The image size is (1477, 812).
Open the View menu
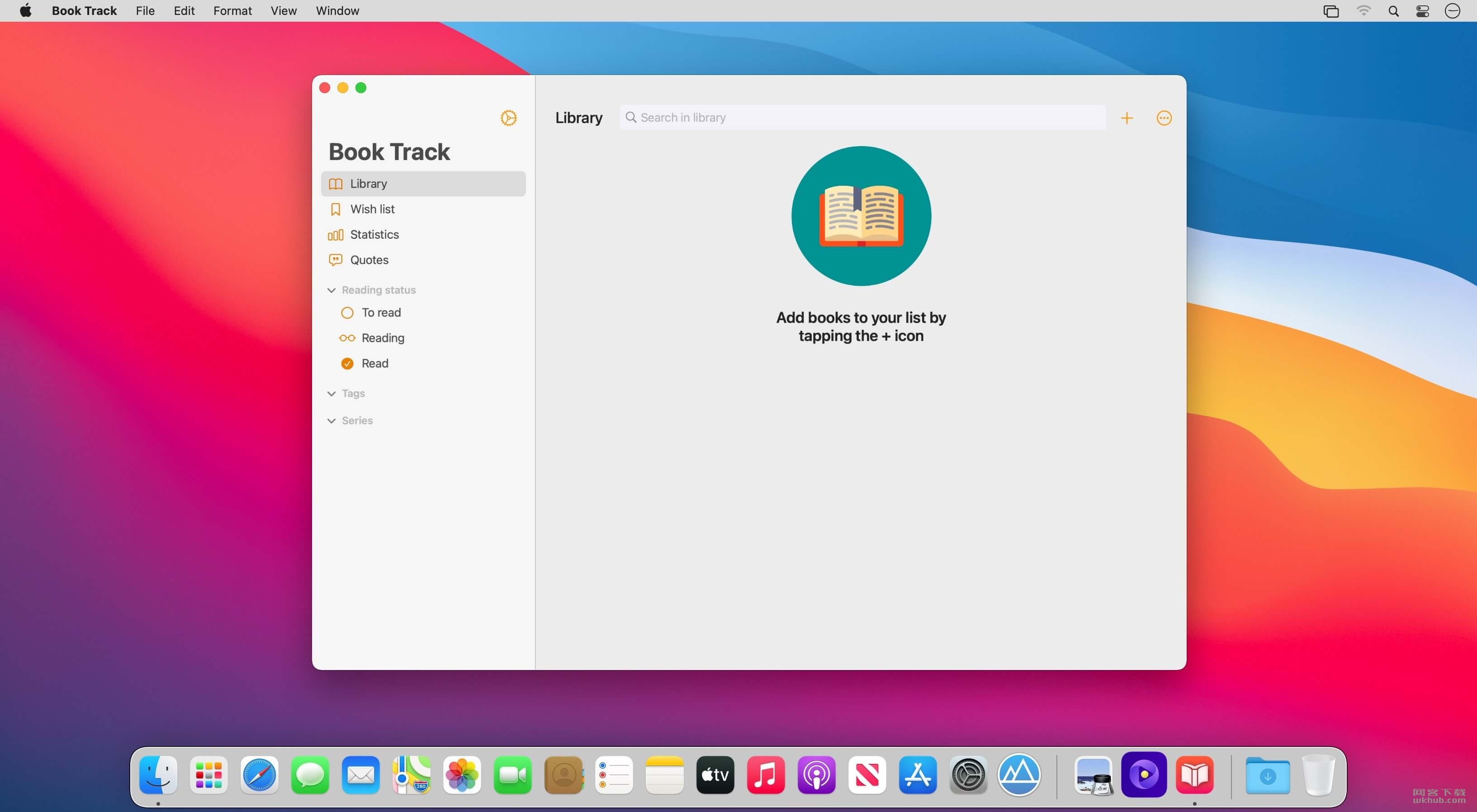[x=283, y=11]
